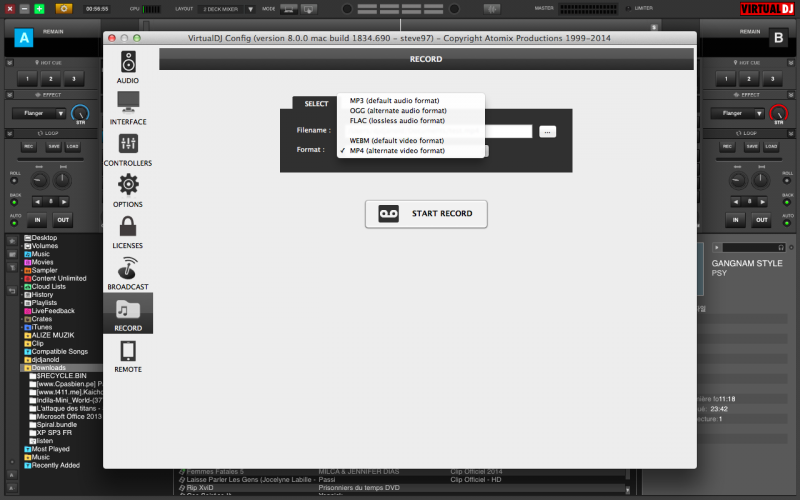This screenshot has width=800, height=500.
Task: Click the settings gear icon in top bar
Action: (64, 9)
